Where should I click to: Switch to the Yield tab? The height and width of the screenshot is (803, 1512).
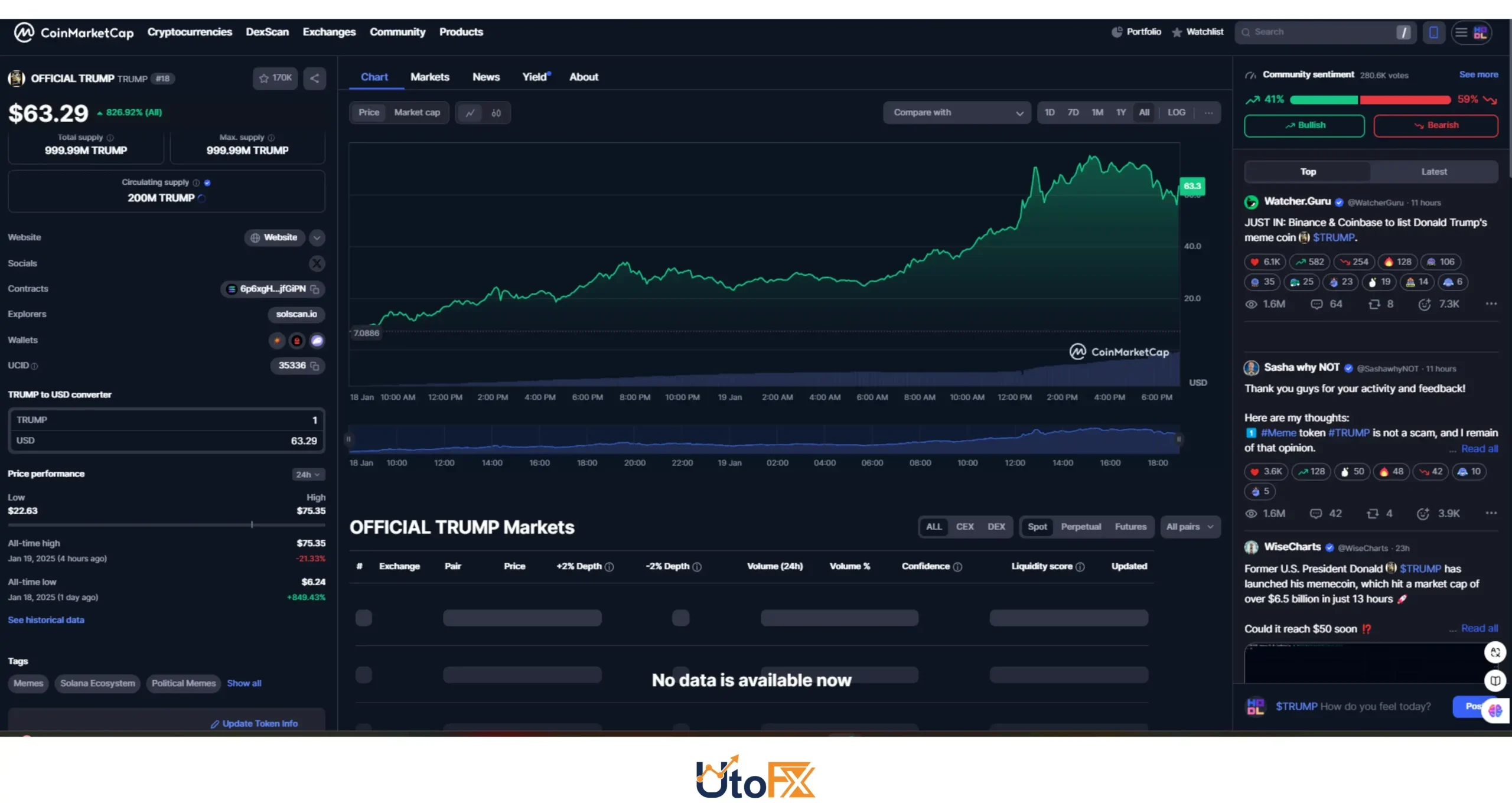pyautogui.click(x=535, y=77)
